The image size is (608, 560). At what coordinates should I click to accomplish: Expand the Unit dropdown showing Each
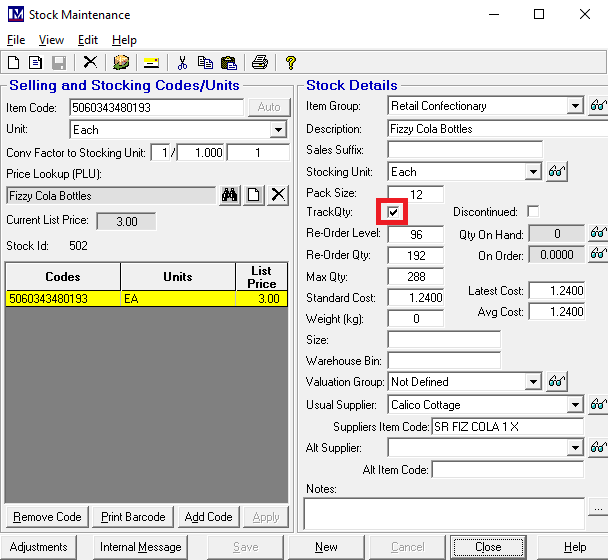point(278,130)
